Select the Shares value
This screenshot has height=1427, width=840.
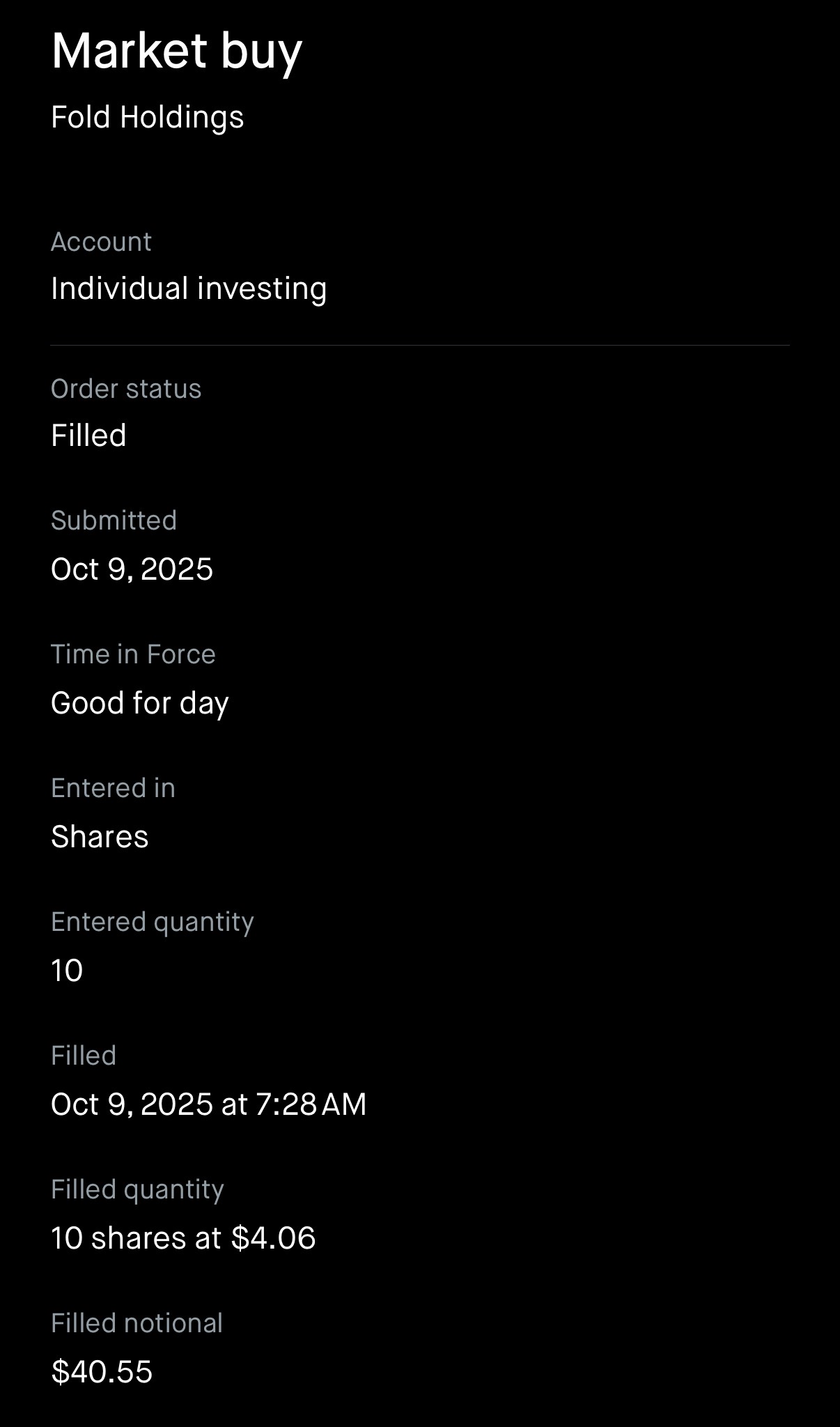[100, 837]
